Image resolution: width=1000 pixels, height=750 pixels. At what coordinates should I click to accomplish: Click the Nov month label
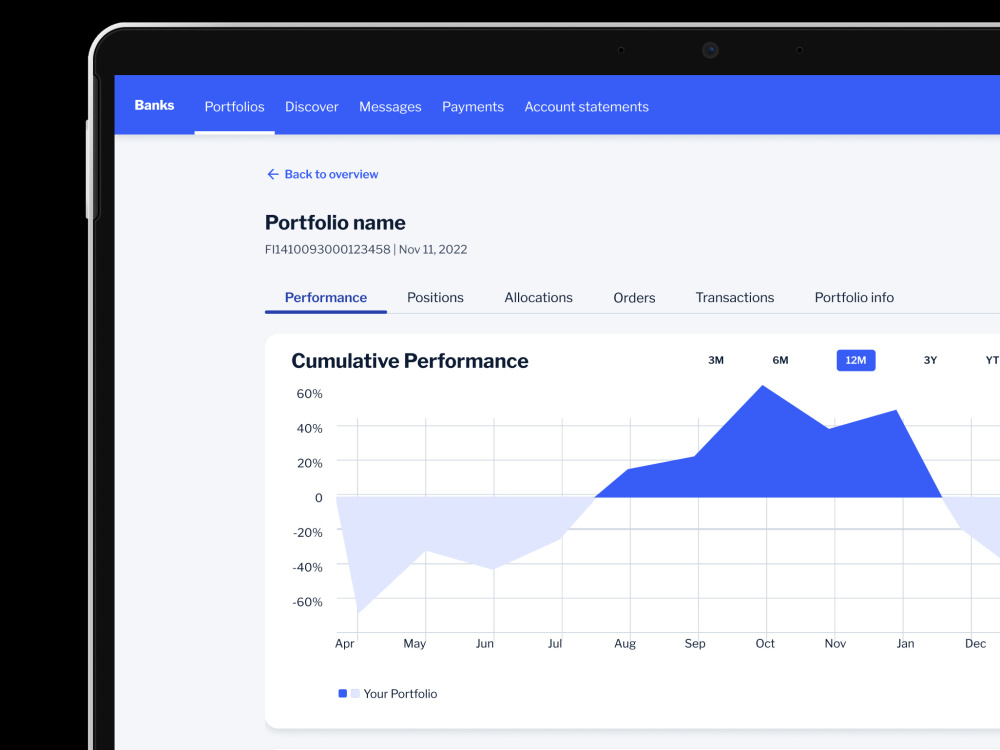point(835,643)
